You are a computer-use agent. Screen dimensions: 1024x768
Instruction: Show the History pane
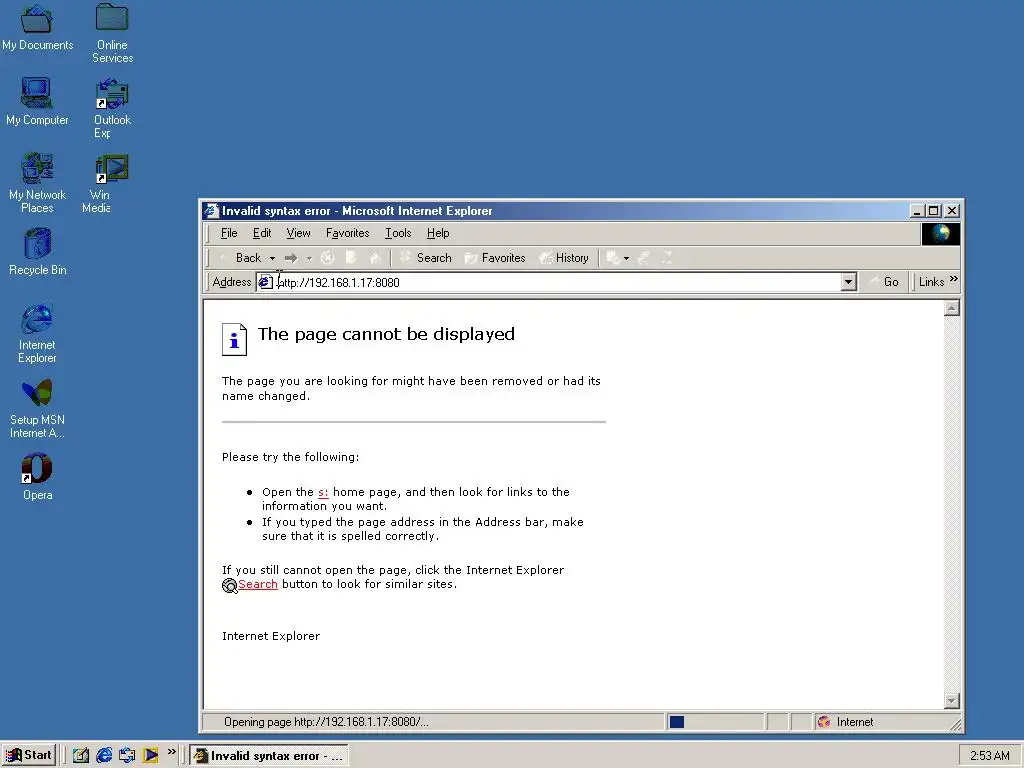564,258
